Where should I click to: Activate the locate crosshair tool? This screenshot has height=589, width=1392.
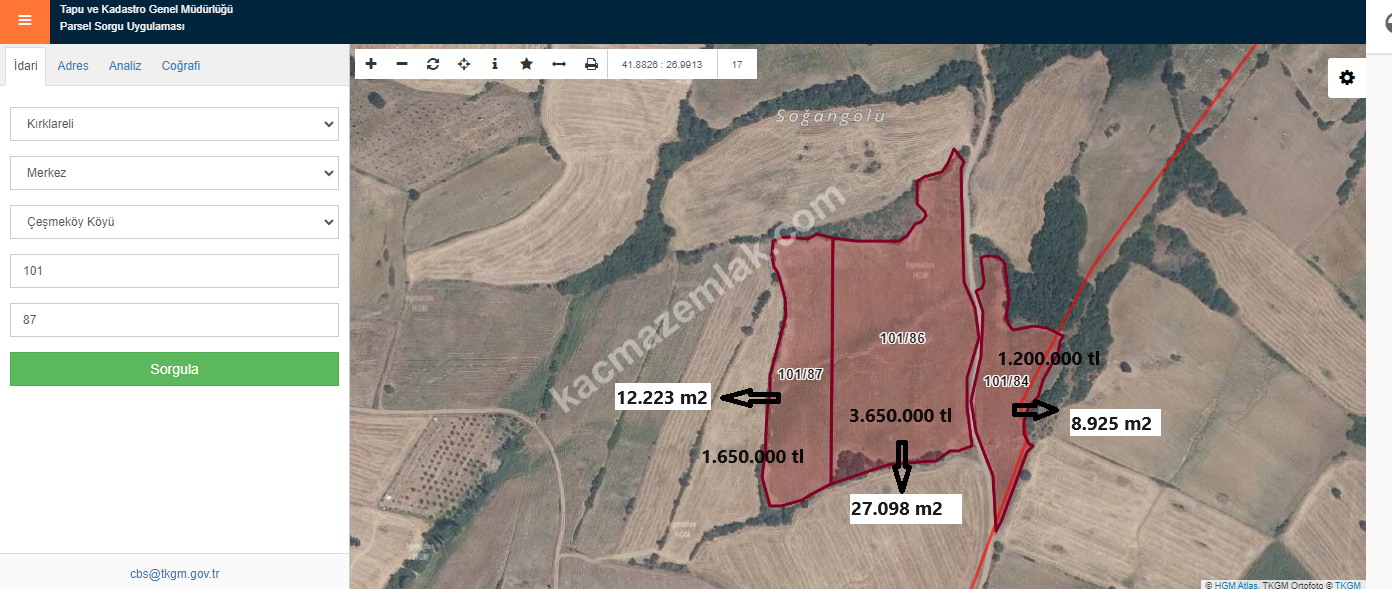point(464,64)
